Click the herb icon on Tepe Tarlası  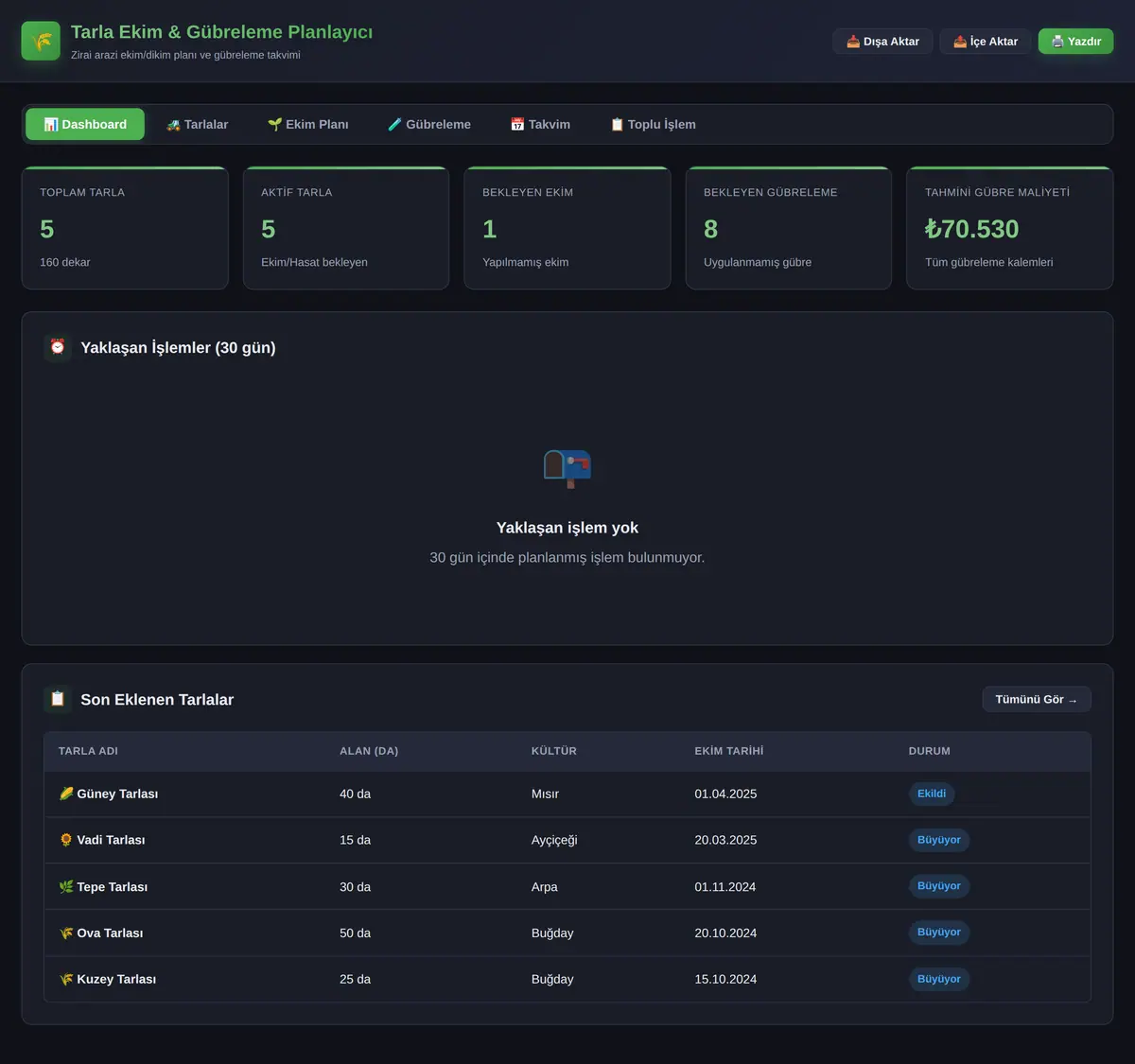66,886
